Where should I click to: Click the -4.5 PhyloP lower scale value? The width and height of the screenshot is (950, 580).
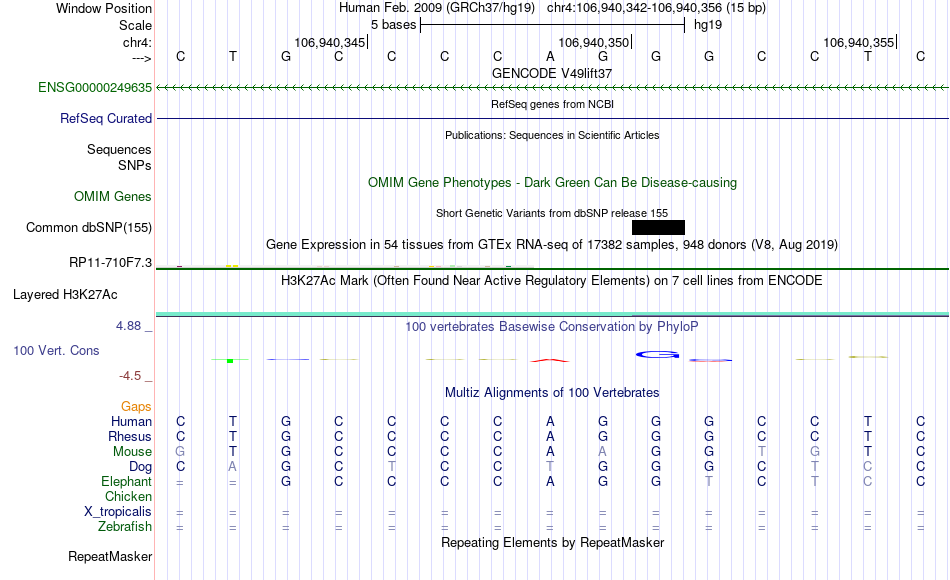(130, 376)
